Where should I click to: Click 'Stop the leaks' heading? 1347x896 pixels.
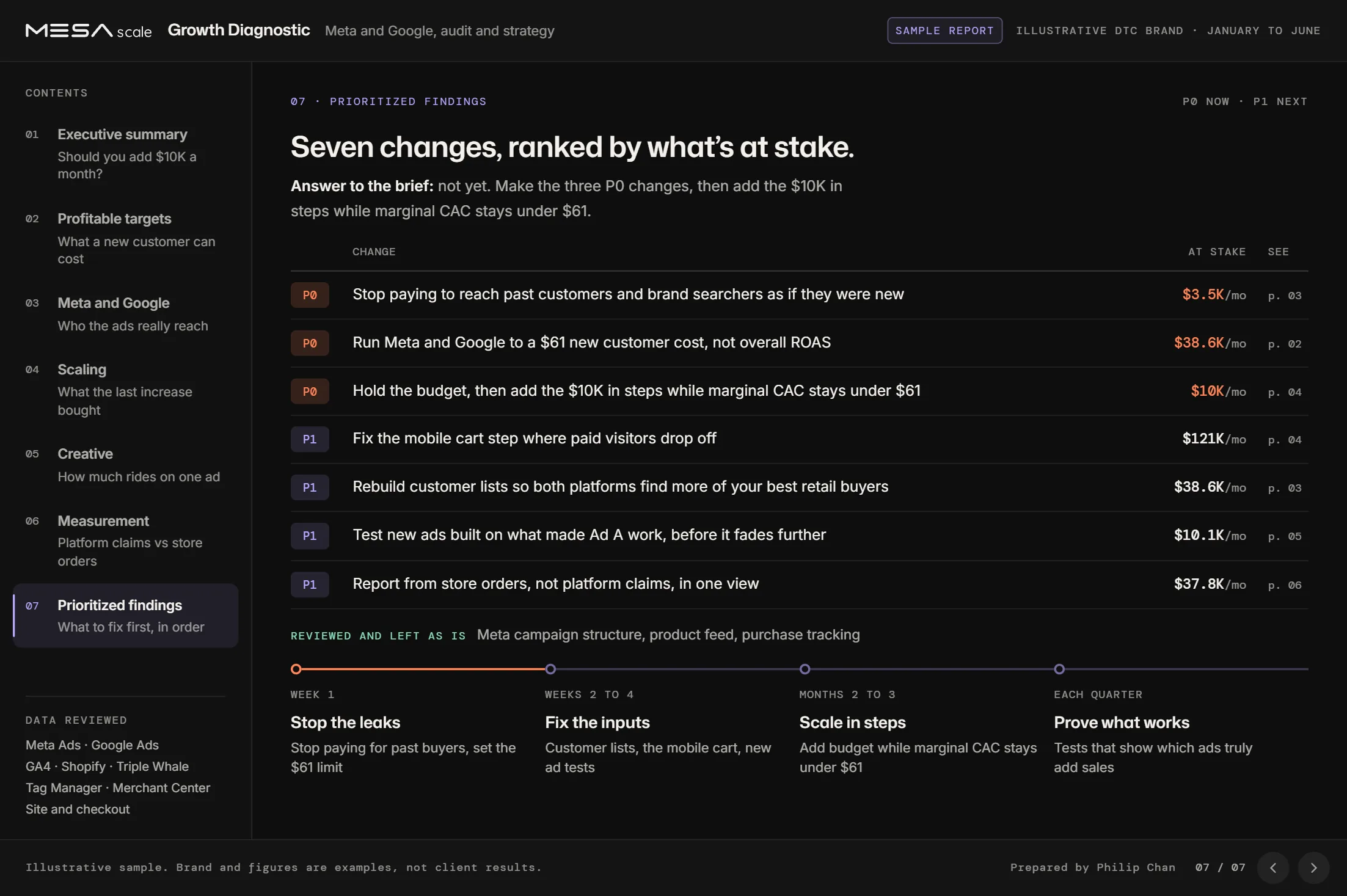(345, 723)
